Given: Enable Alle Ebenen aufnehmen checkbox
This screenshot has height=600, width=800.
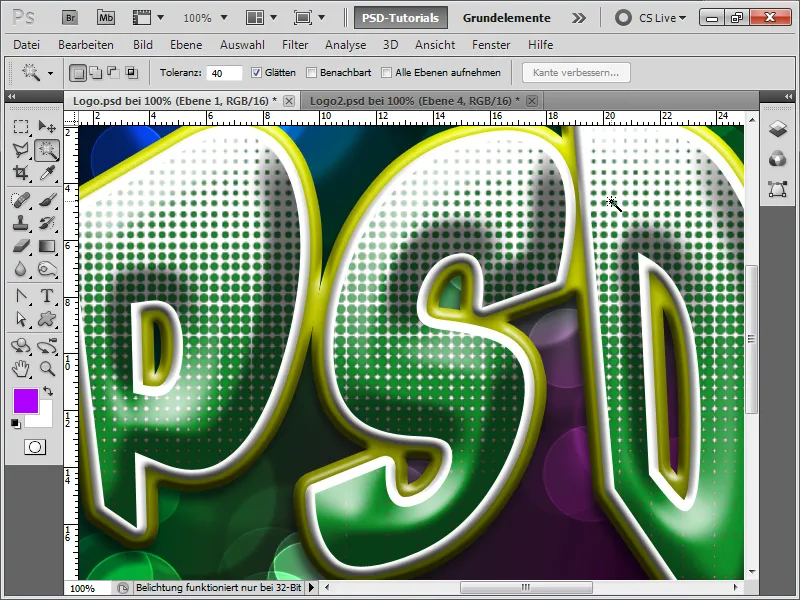Looking at the screenshot, I should (387, 73).
